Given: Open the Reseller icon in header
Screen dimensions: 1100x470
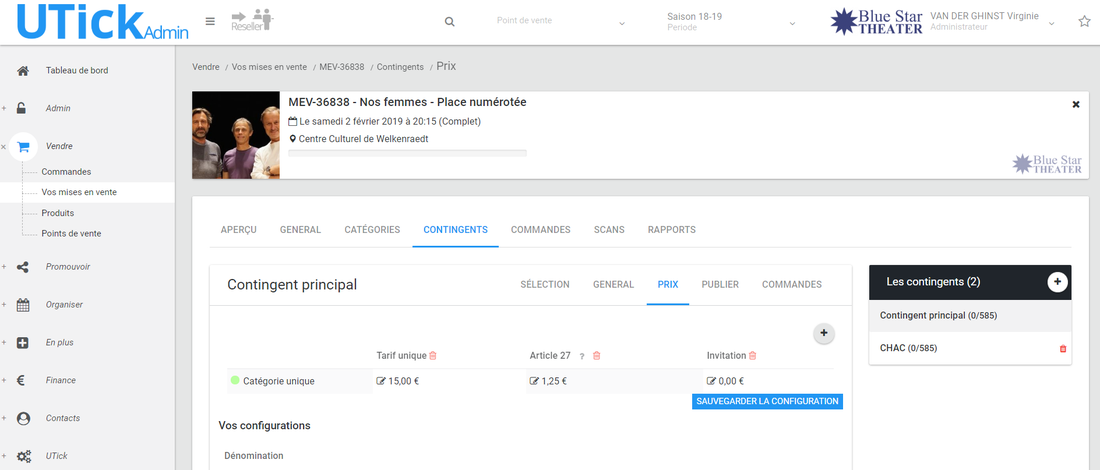Looking at the screenshot, I should point(251,21).
